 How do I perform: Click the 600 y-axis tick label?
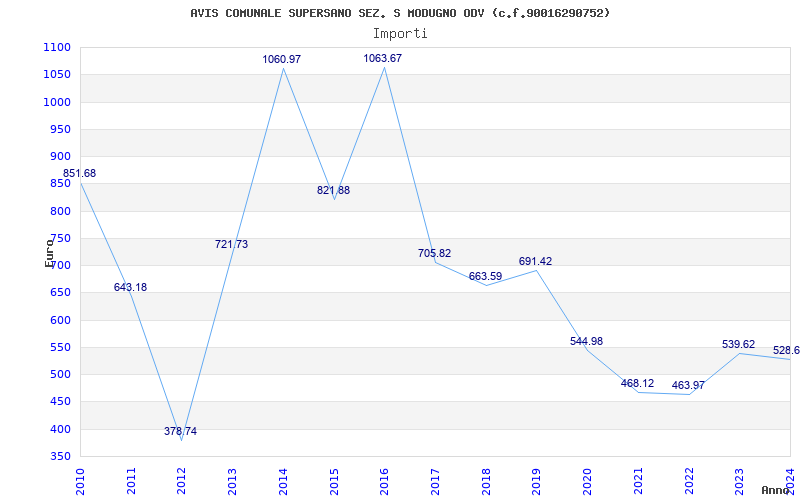click(x=60, y=320)
